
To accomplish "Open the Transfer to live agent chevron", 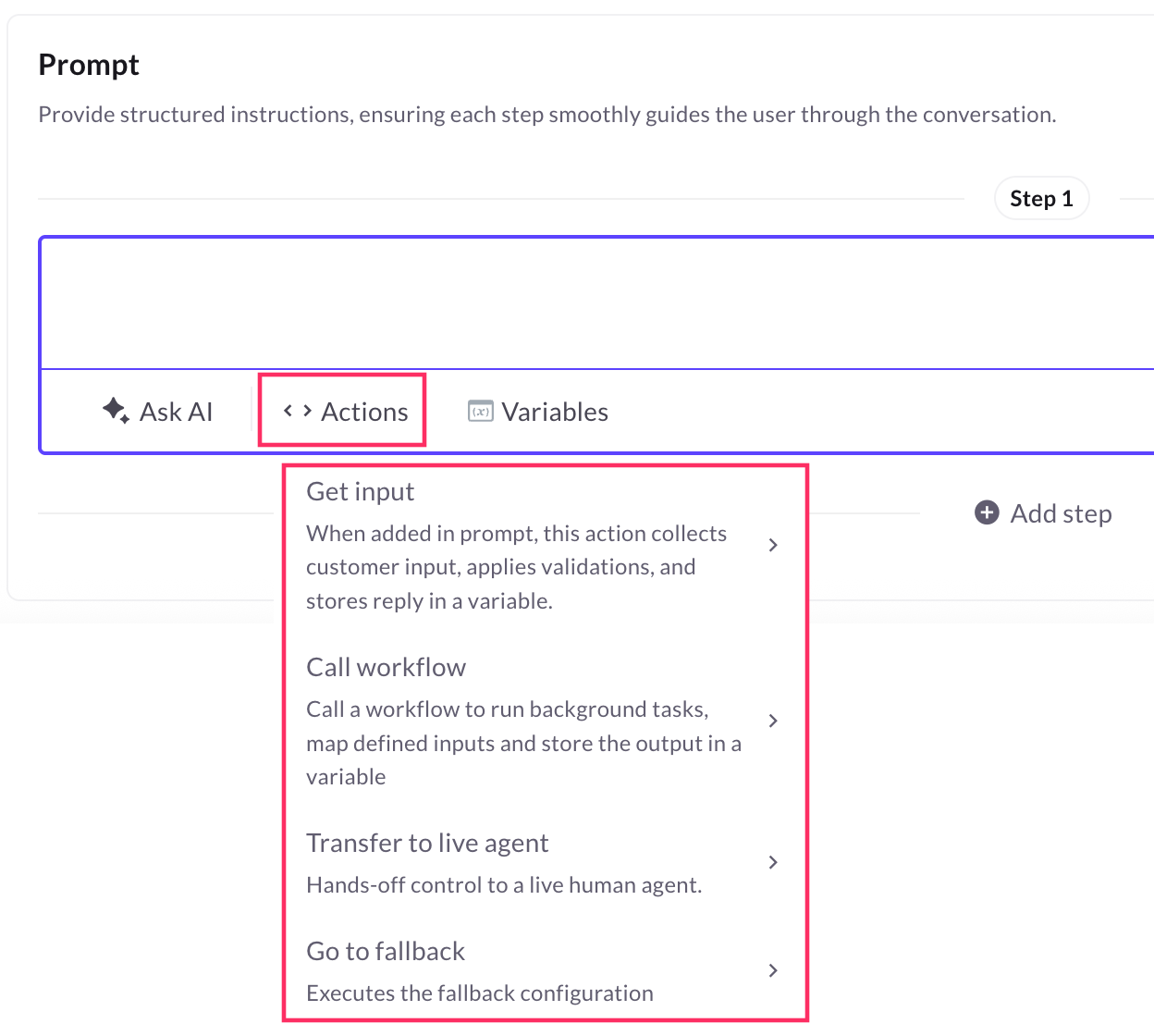I will click(x=773, y=862).
